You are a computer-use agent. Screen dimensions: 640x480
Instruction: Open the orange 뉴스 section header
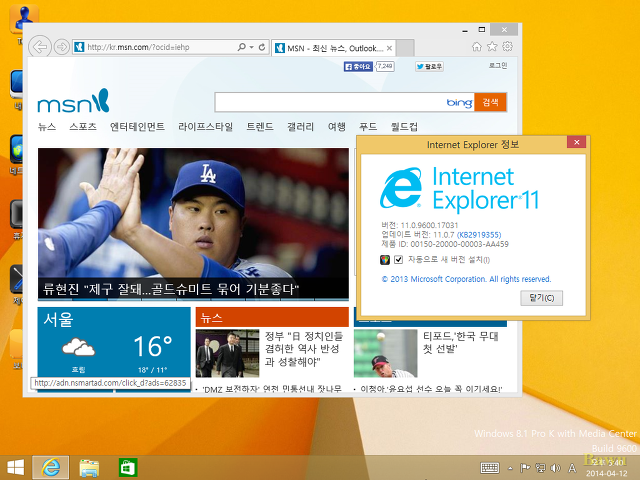(272, 317)
